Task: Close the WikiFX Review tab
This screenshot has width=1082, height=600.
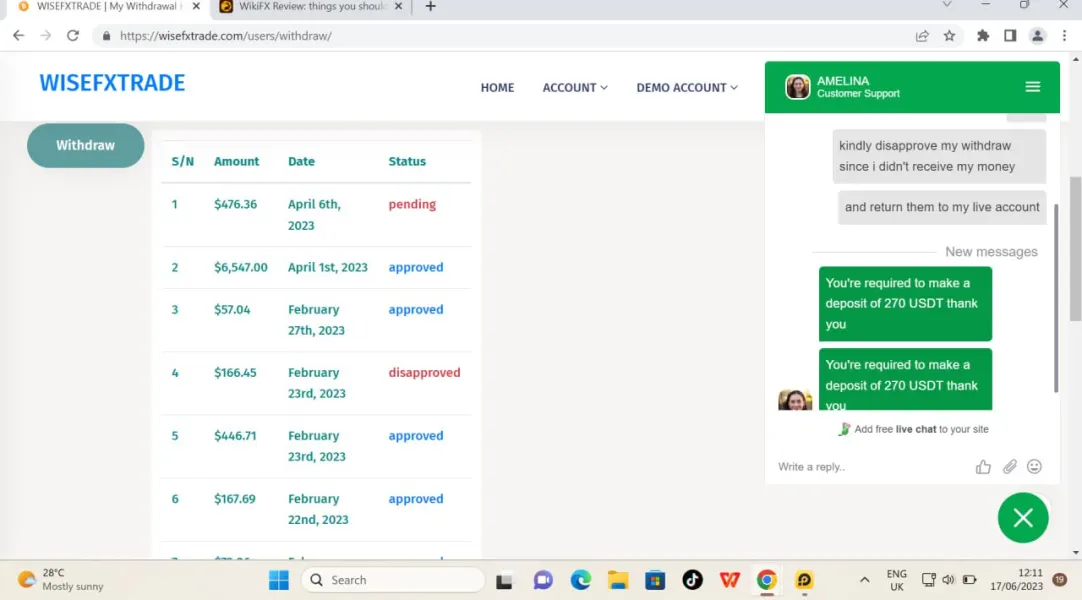Action: (x=398, y=6)
